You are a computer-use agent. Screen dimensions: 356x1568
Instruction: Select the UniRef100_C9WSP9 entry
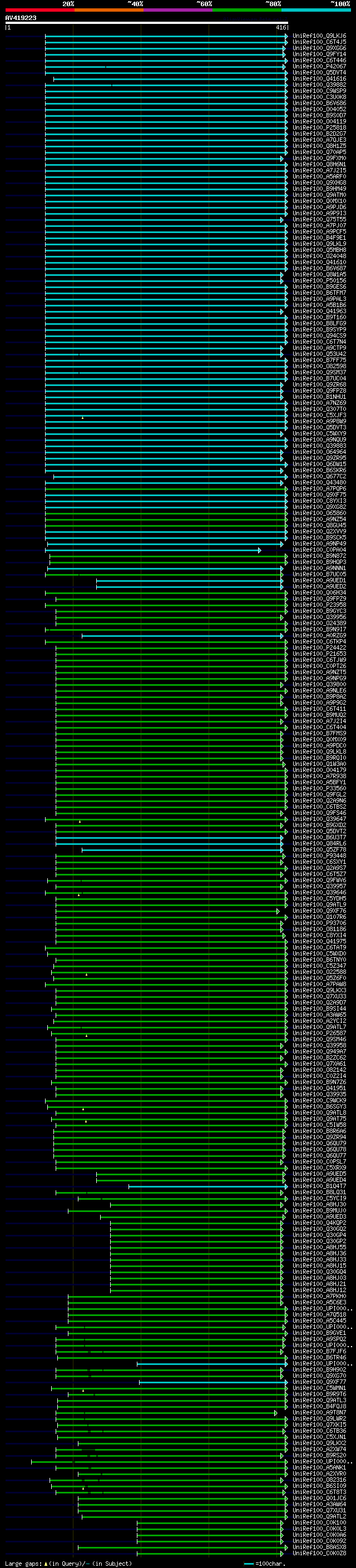319,91
